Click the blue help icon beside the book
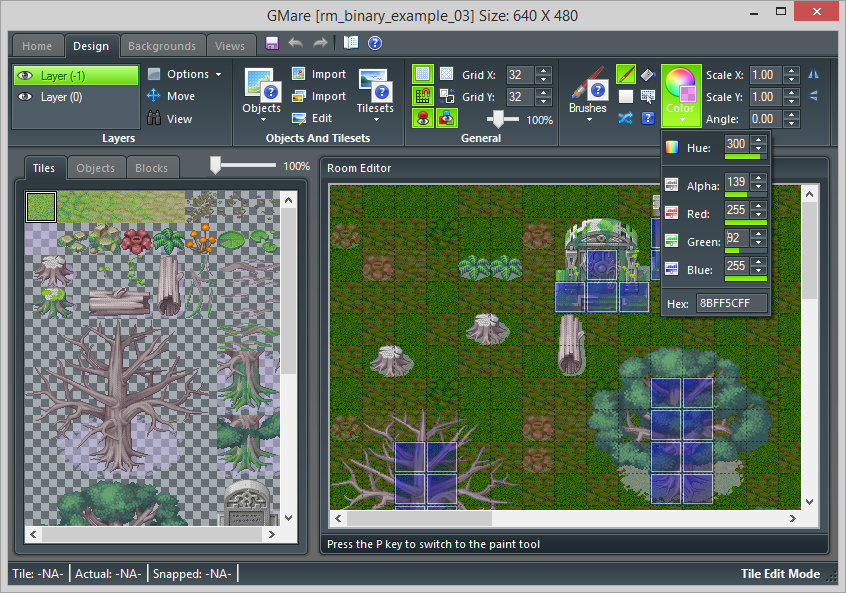846x593 pixels. pyautogui.click(x=375, y=43)
